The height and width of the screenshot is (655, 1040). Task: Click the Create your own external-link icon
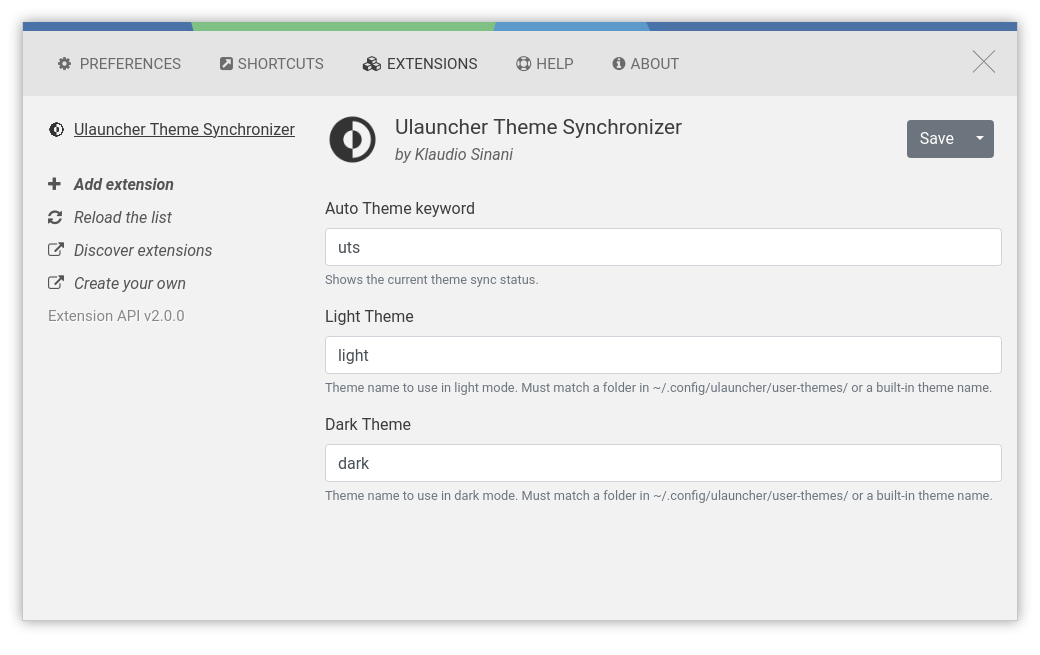pyautogui.click(x=56, y=283)
